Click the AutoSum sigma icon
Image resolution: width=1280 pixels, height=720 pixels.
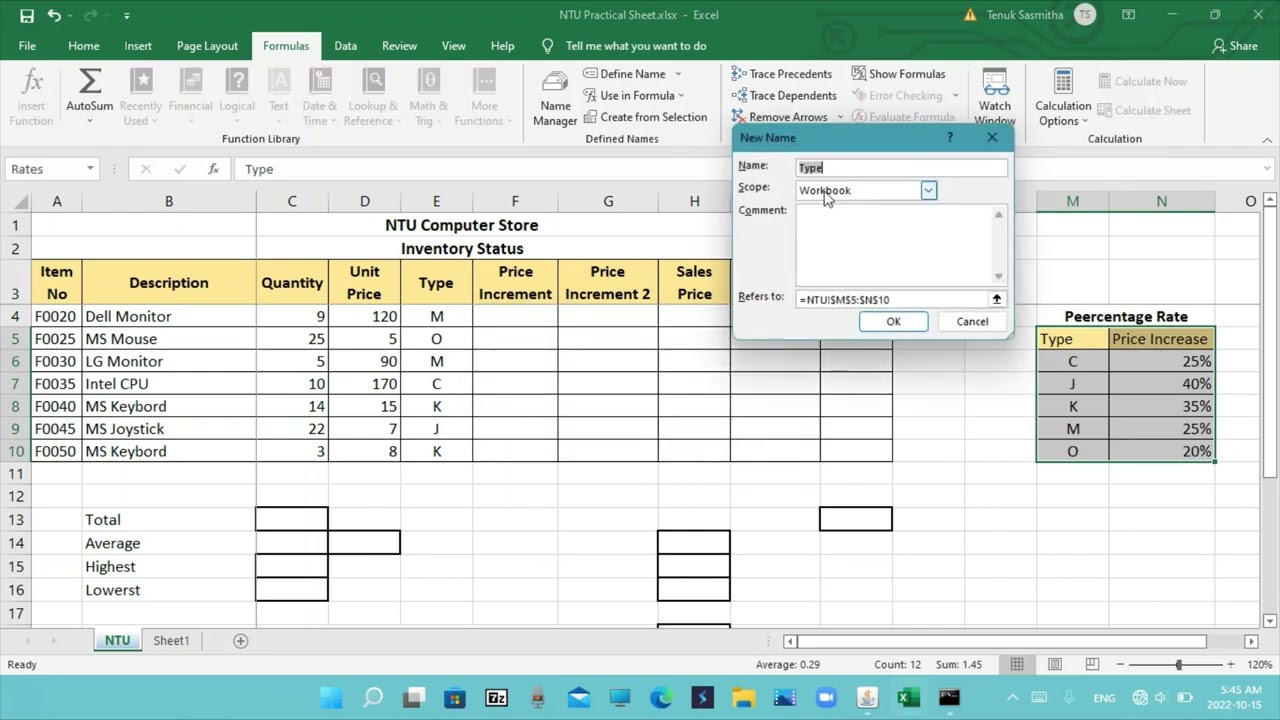tap(90, 82)
